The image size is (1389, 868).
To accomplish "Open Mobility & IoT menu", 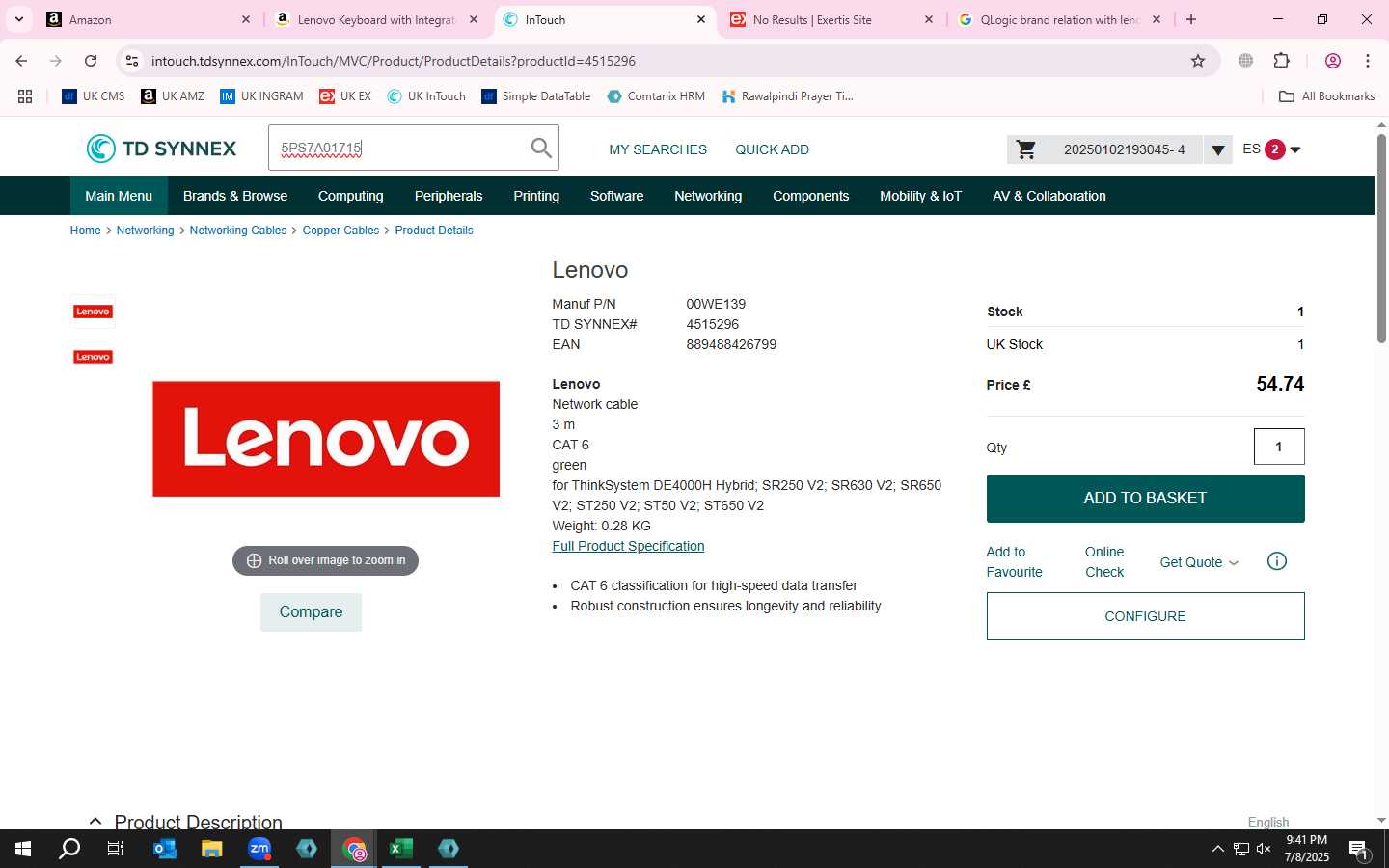I will (921, 196).
